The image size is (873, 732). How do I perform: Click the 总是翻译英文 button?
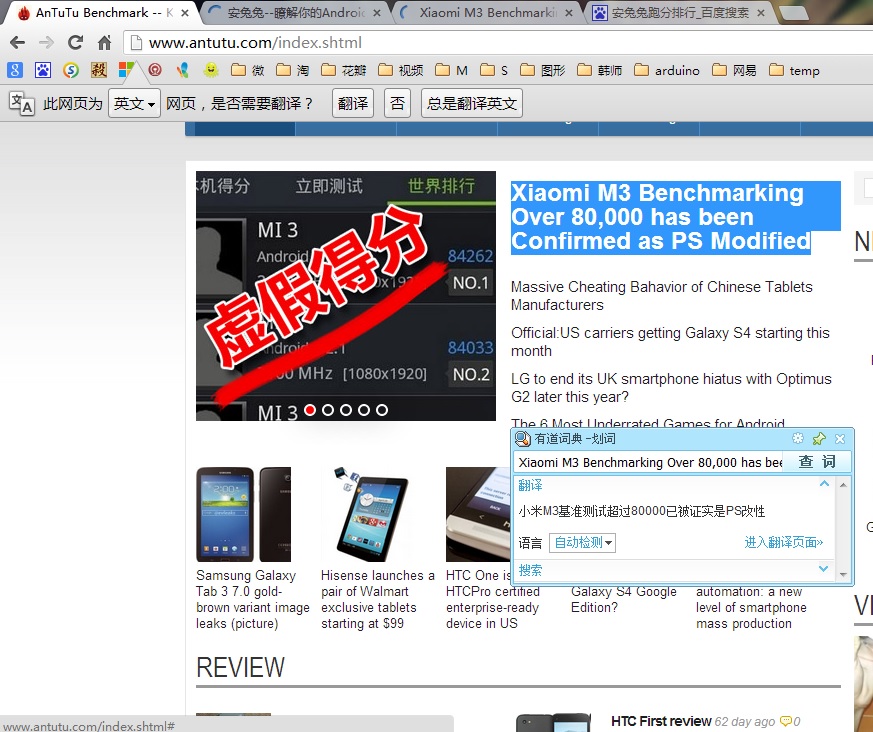[472, 104]
